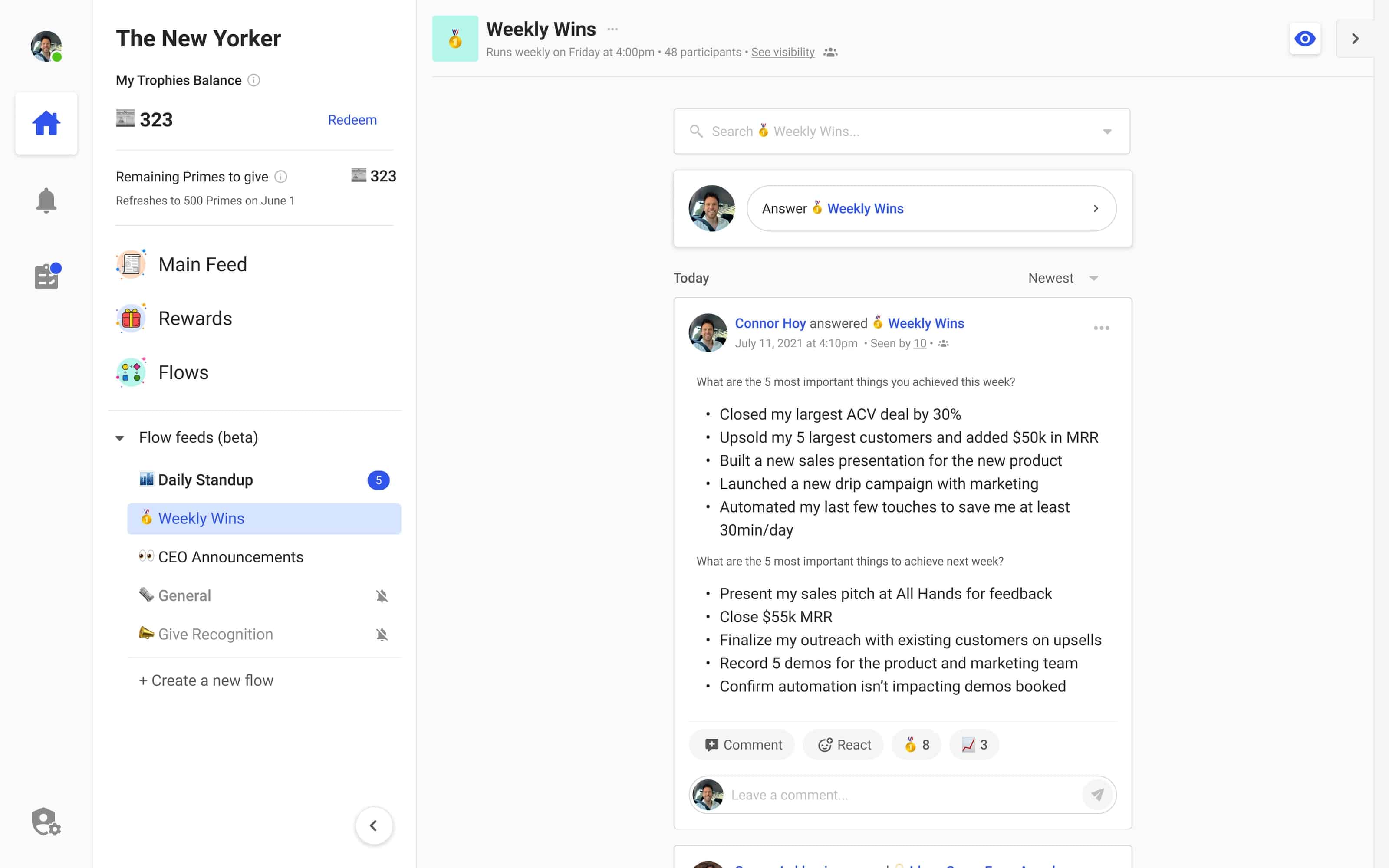
Task: Open more options on Connor Hoy's post
Action: click(1102, 328)
